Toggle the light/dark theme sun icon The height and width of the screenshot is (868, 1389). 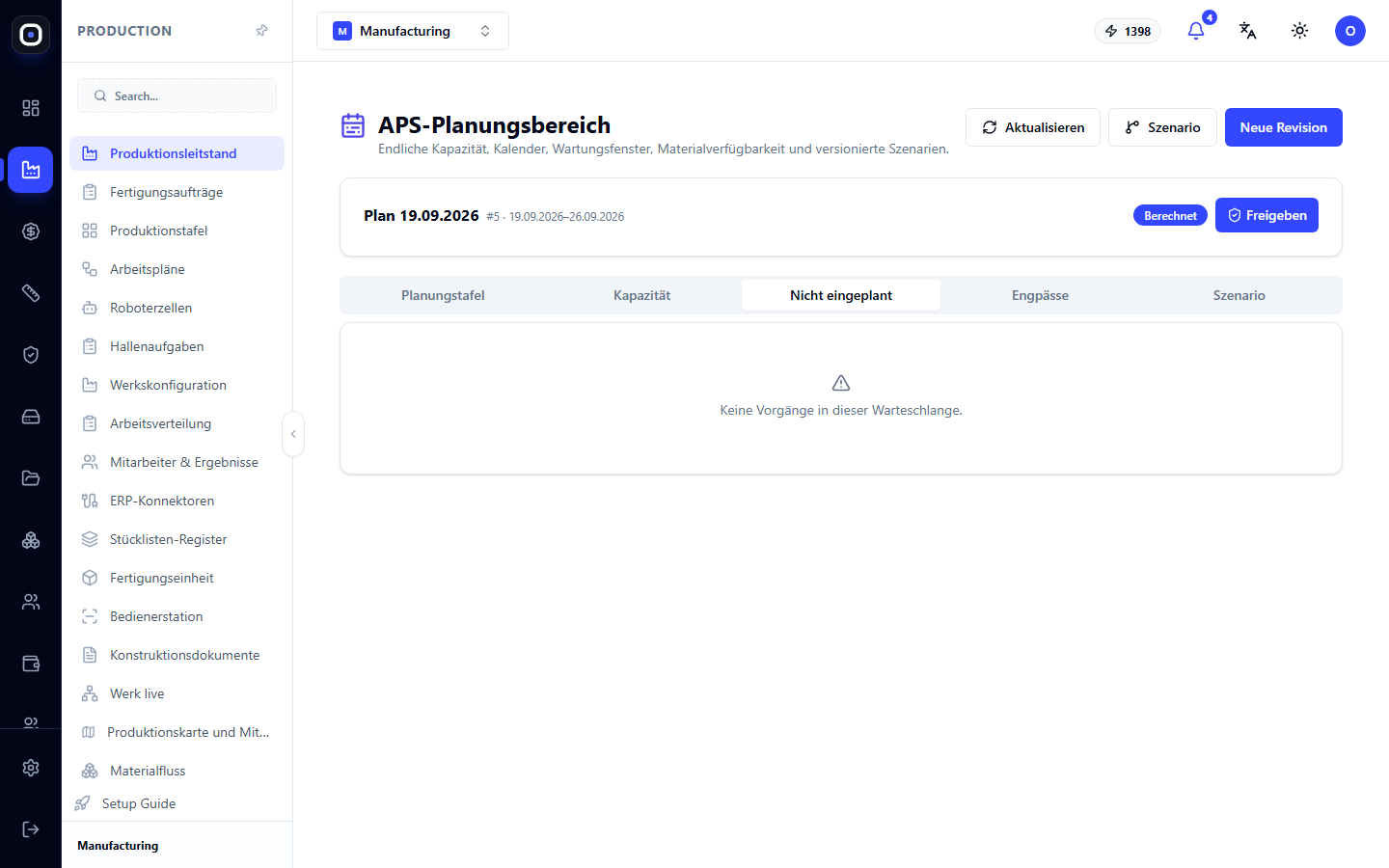pos(1300,31)
